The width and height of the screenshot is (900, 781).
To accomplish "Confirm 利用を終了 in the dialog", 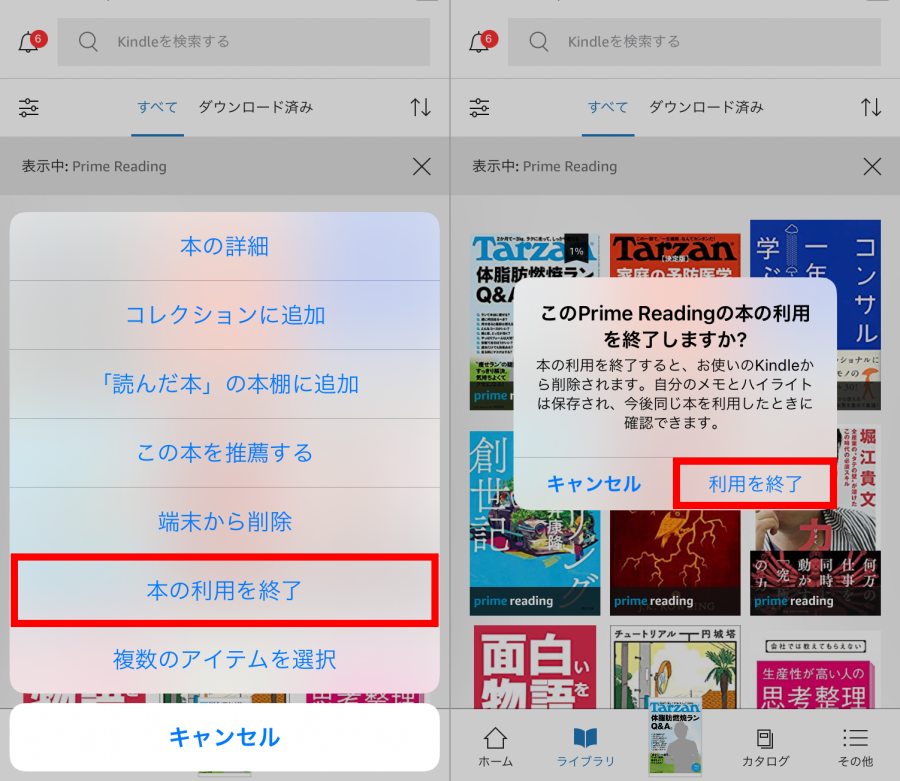I will (x=755, y=484).
